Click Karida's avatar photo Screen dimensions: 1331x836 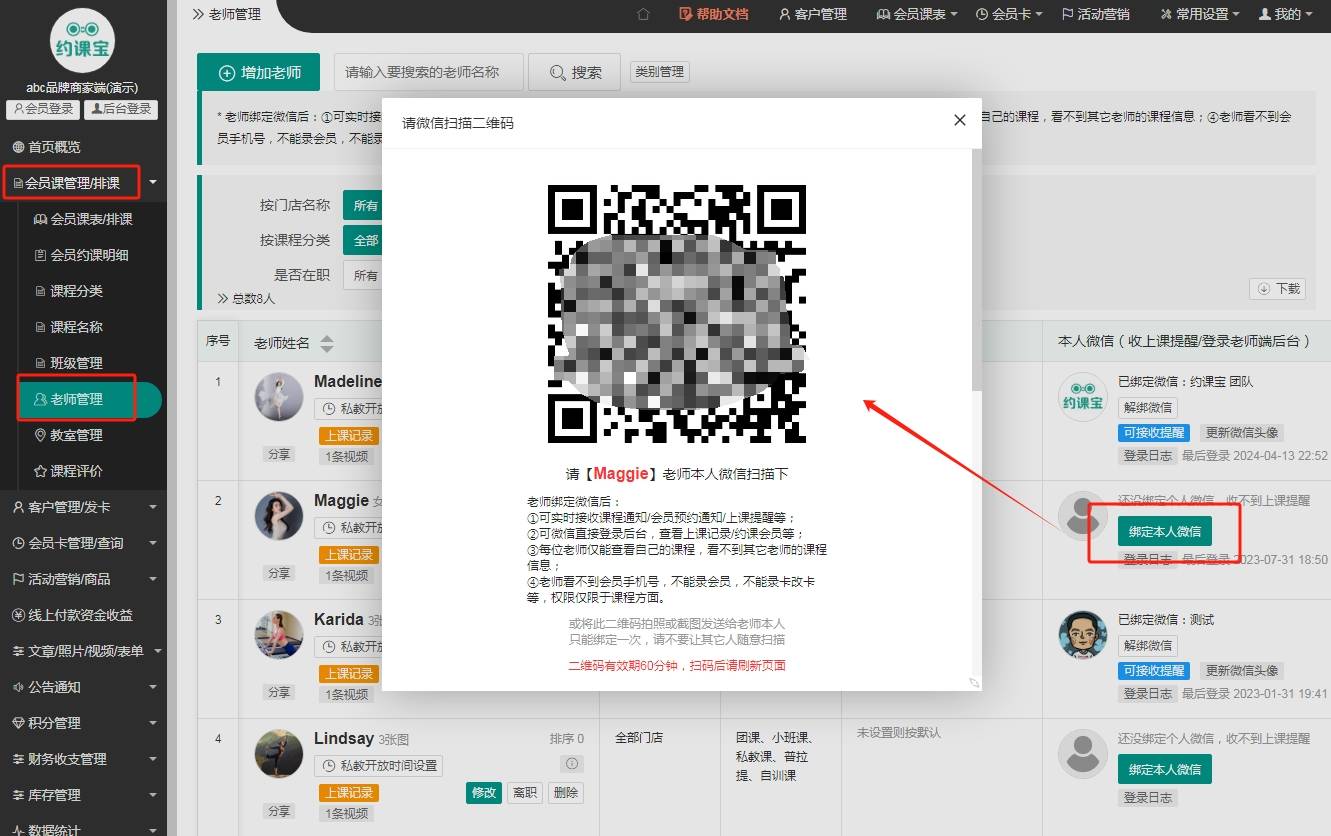[x=279, y=635]
